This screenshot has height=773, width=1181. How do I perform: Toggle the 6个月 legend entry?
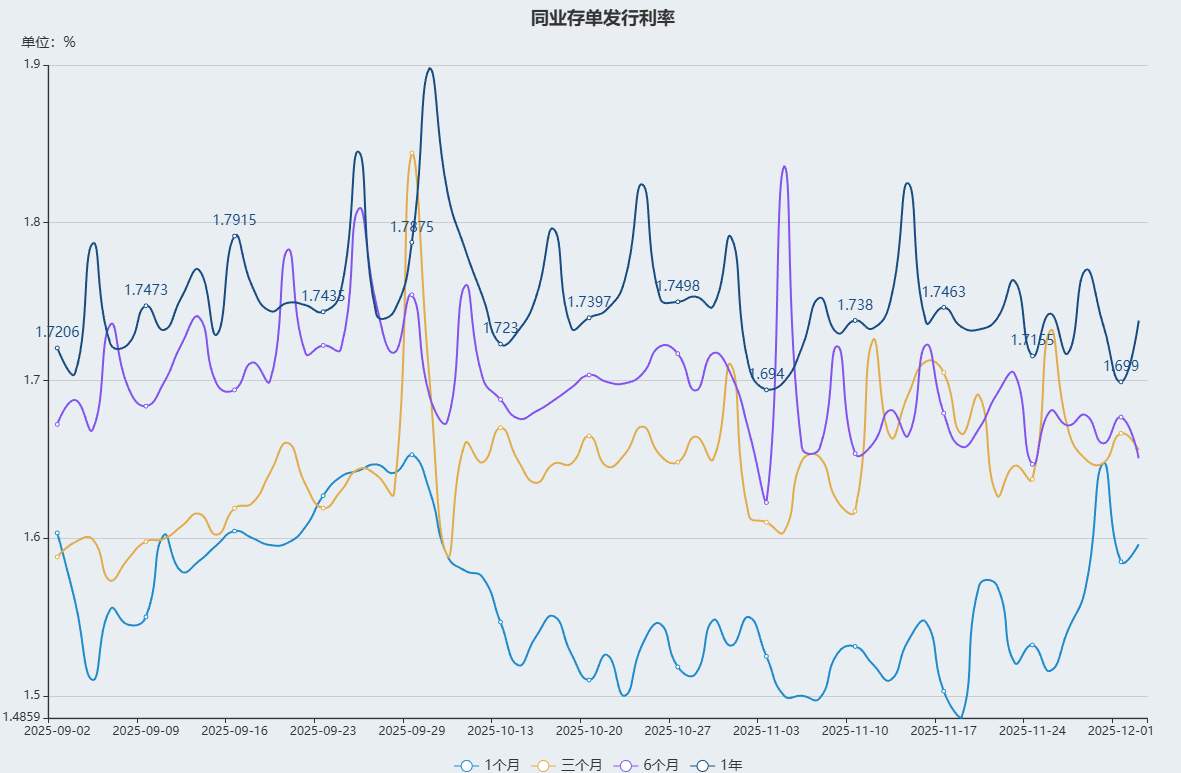click(650, 765)
